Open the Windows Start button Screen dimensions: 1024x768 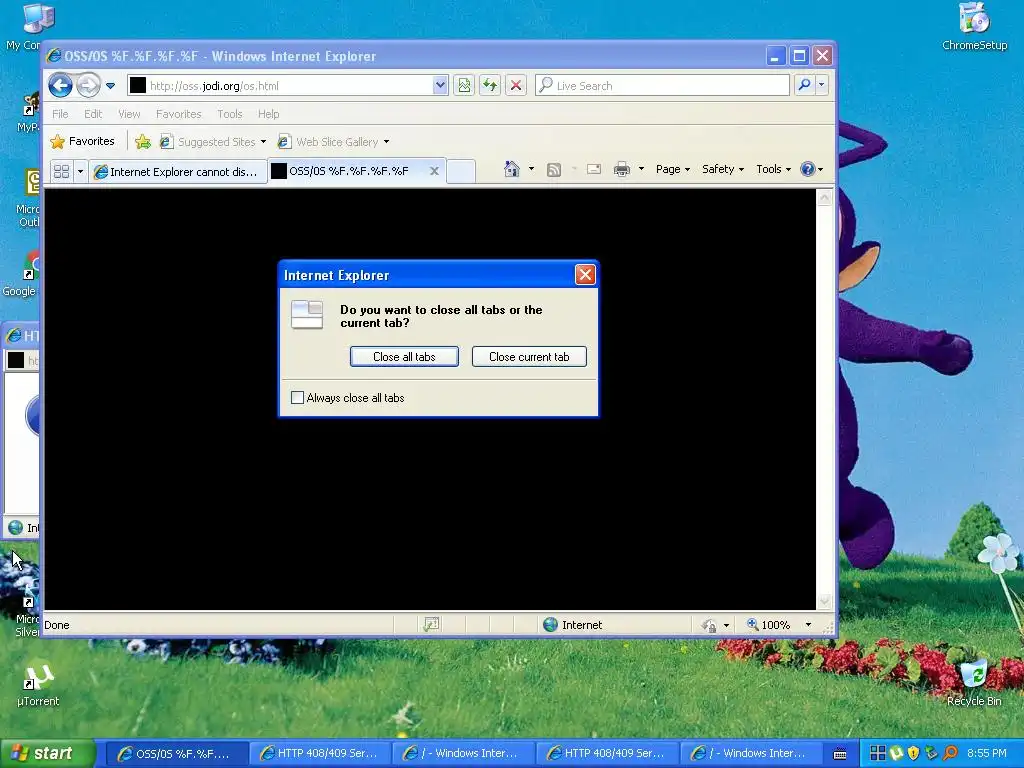coord(47,754)
